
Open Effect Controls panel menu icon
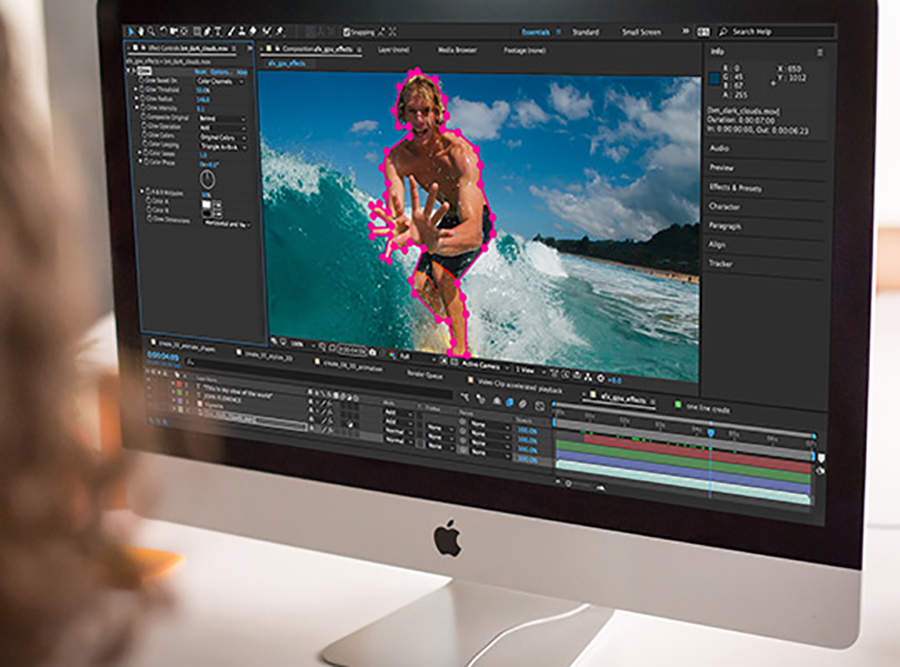click(234, 49)
